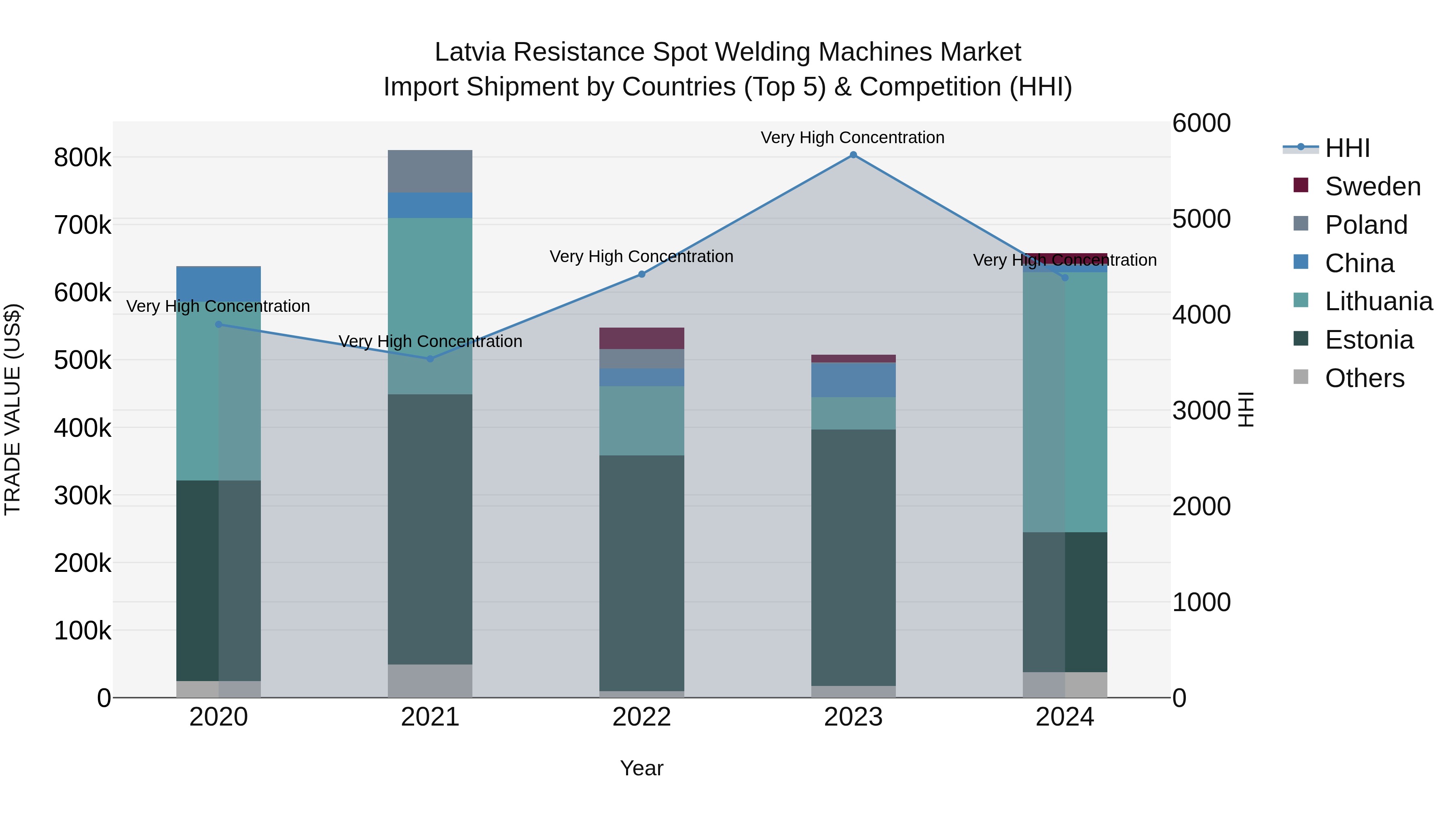Toggle Others series in legend
Screen dimensions: 1456x819
coord(1348,378)
